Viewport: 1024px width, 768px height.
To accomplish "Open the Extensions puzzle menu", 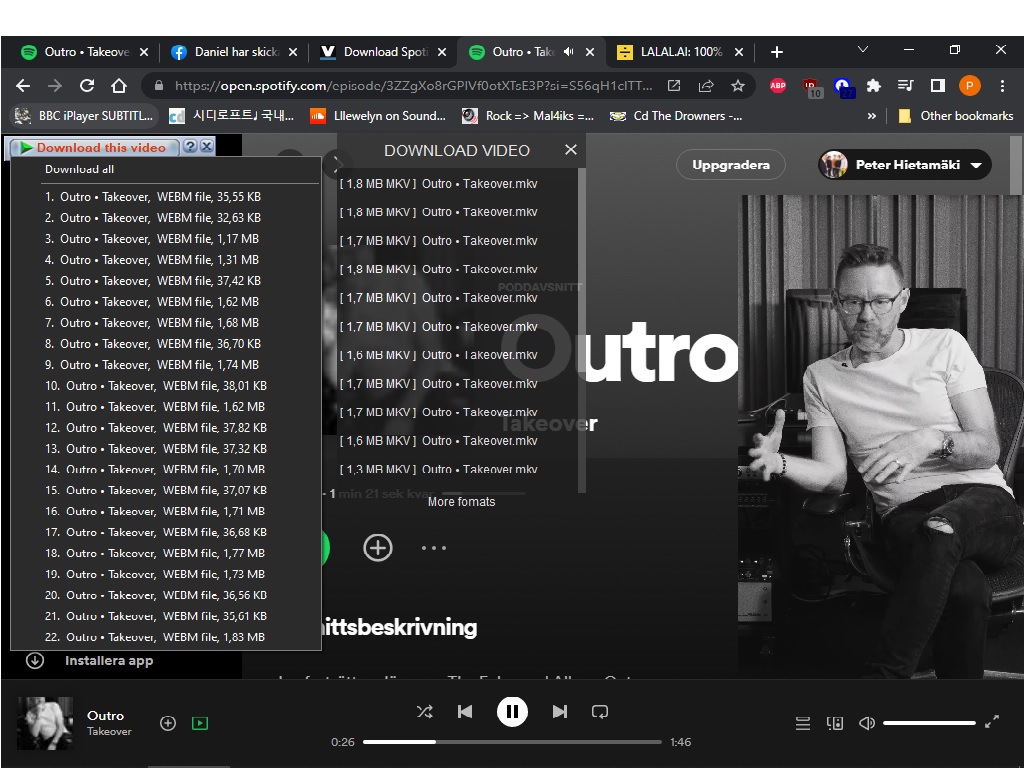I will pos(873,86).
